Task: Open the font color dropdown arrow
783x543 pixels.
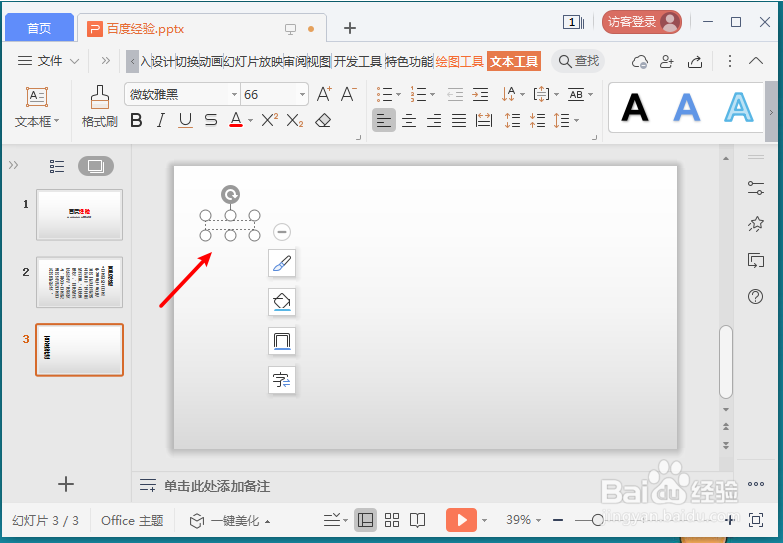Action: (x=250, y=121)
